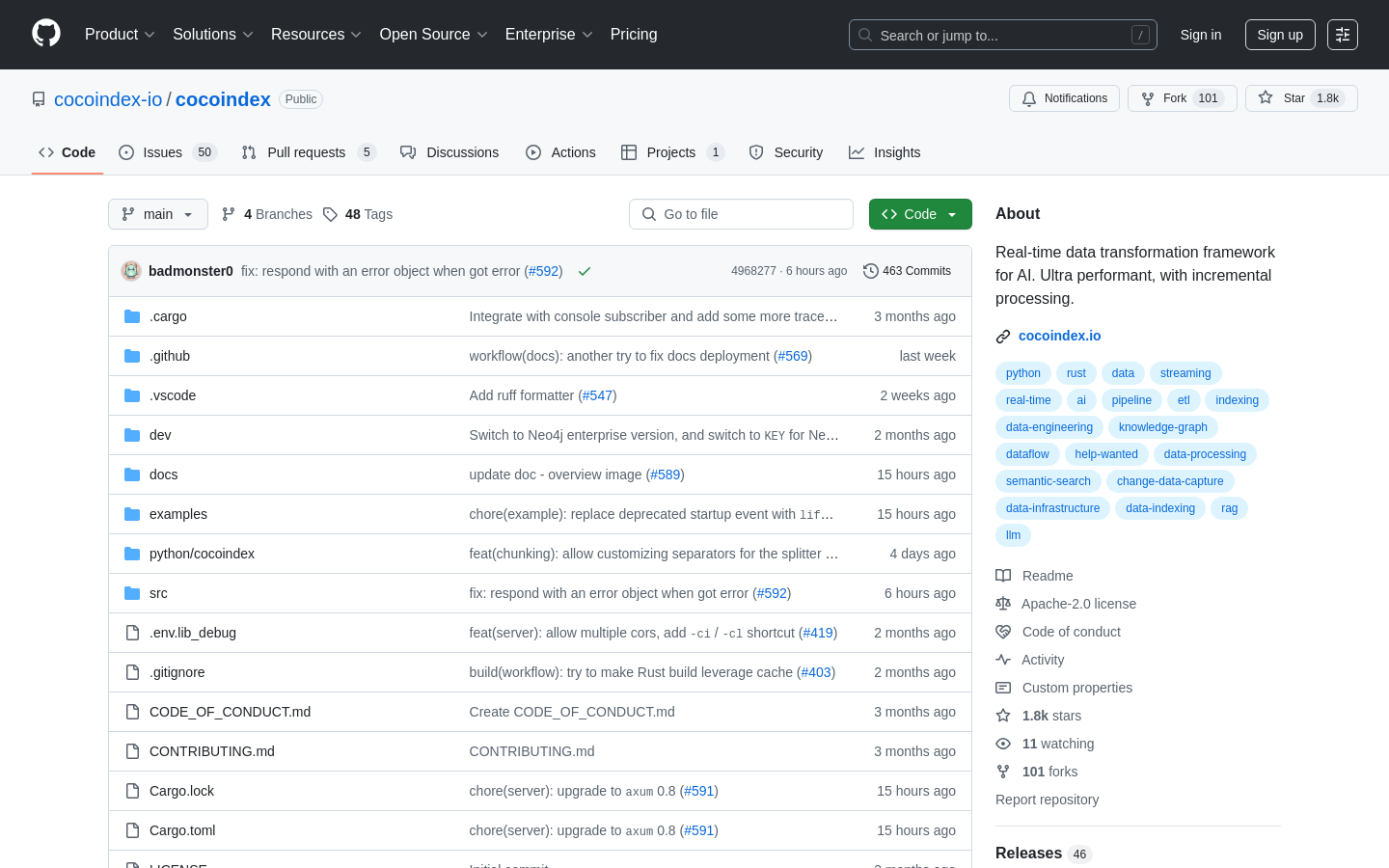Viewport: 1389px width, 868px height.
Task: Click badmonster0's avatar image
Action: (131, 271)
